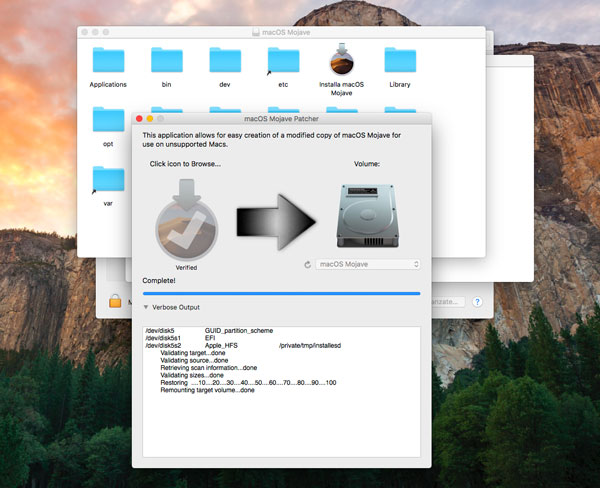The width and height of the screenshot is (600, 488).
Task: Click the 'Verified' label under installer icon
Action: [186, 268]
